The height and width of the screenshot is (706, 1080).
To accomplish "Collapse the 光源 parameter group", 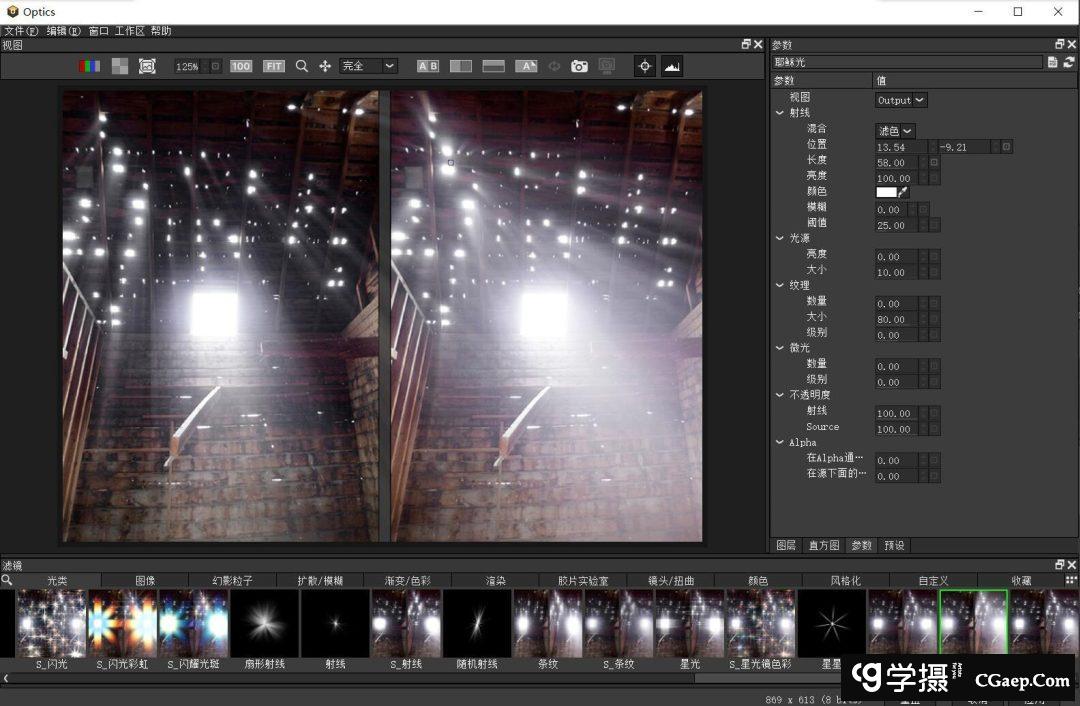I will click(x=780, y=238).
